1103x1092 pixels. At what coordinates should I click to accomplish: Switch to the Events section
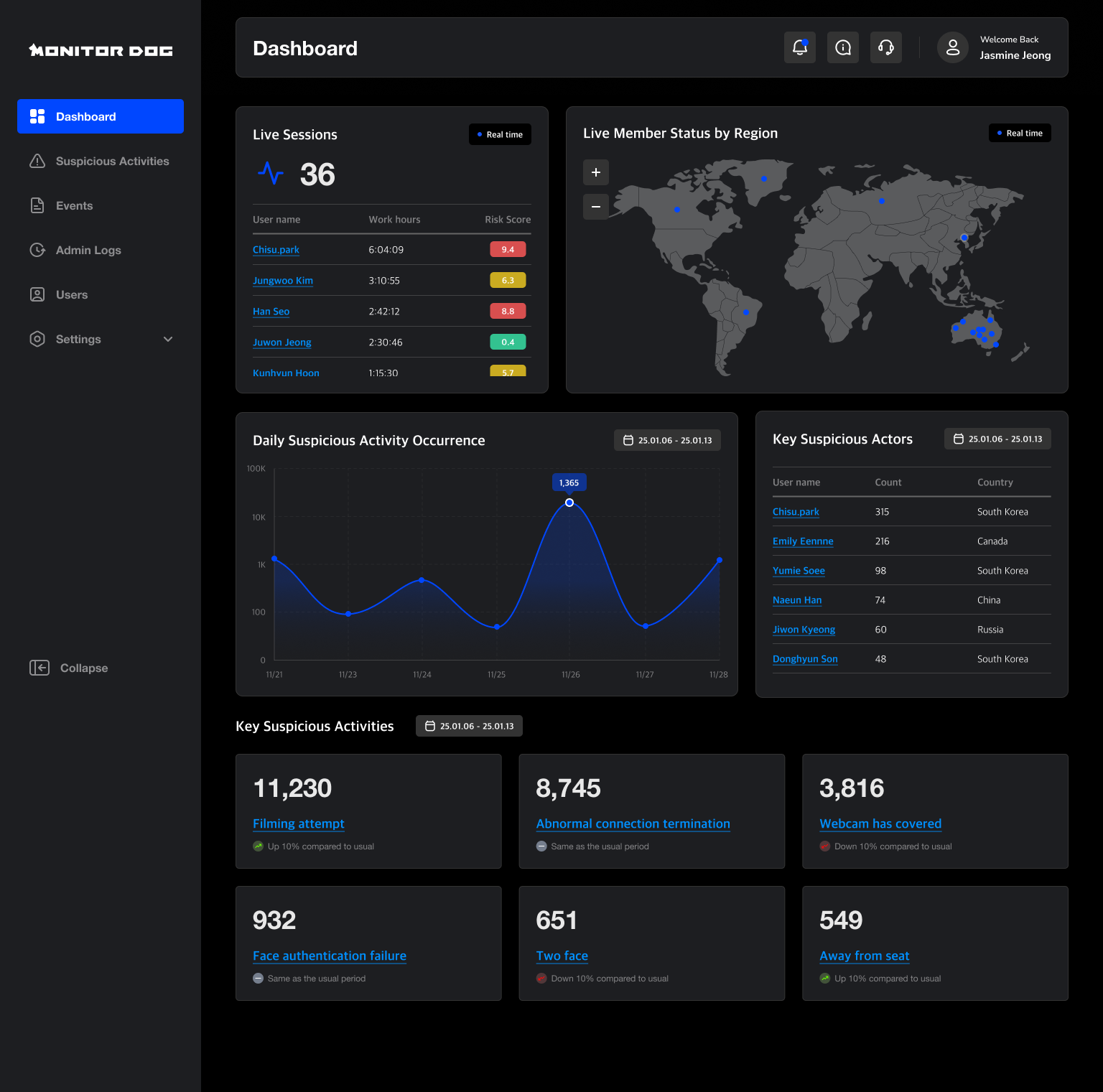click(74, 205)
